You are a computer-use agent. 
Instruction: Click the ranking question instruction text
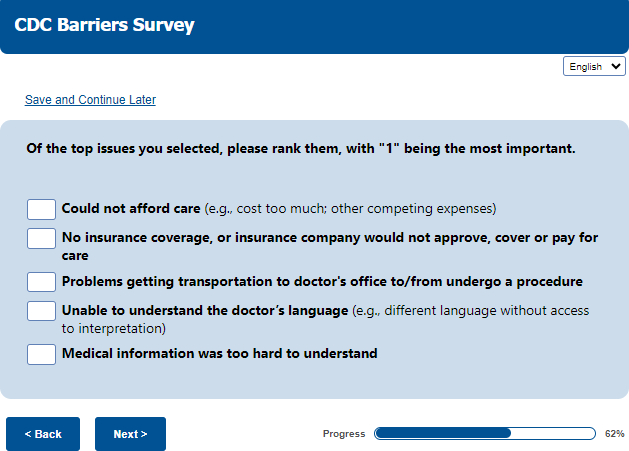[x=300, y=149]
